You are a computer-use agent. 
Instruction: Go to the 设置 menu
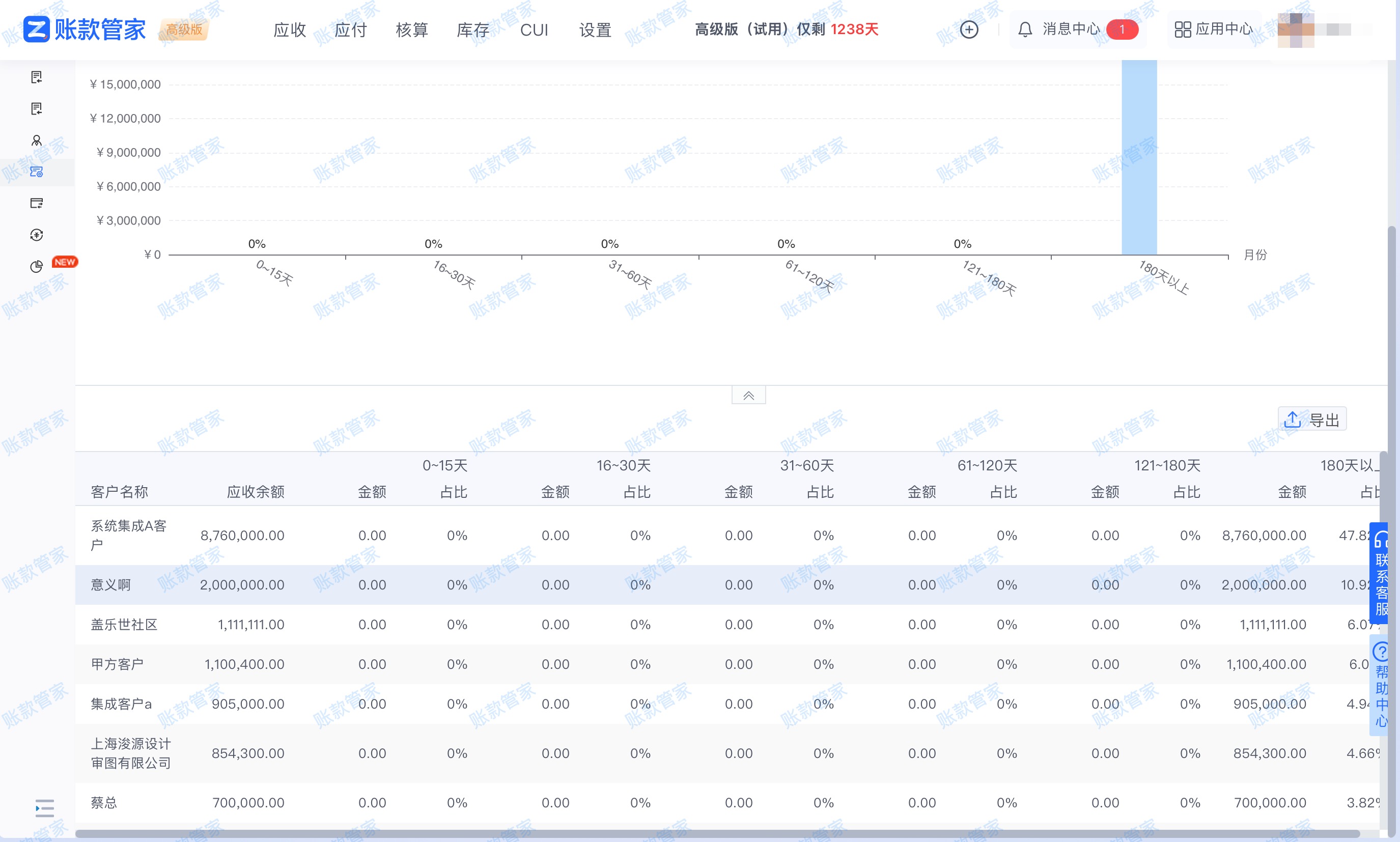pos(595,30)
